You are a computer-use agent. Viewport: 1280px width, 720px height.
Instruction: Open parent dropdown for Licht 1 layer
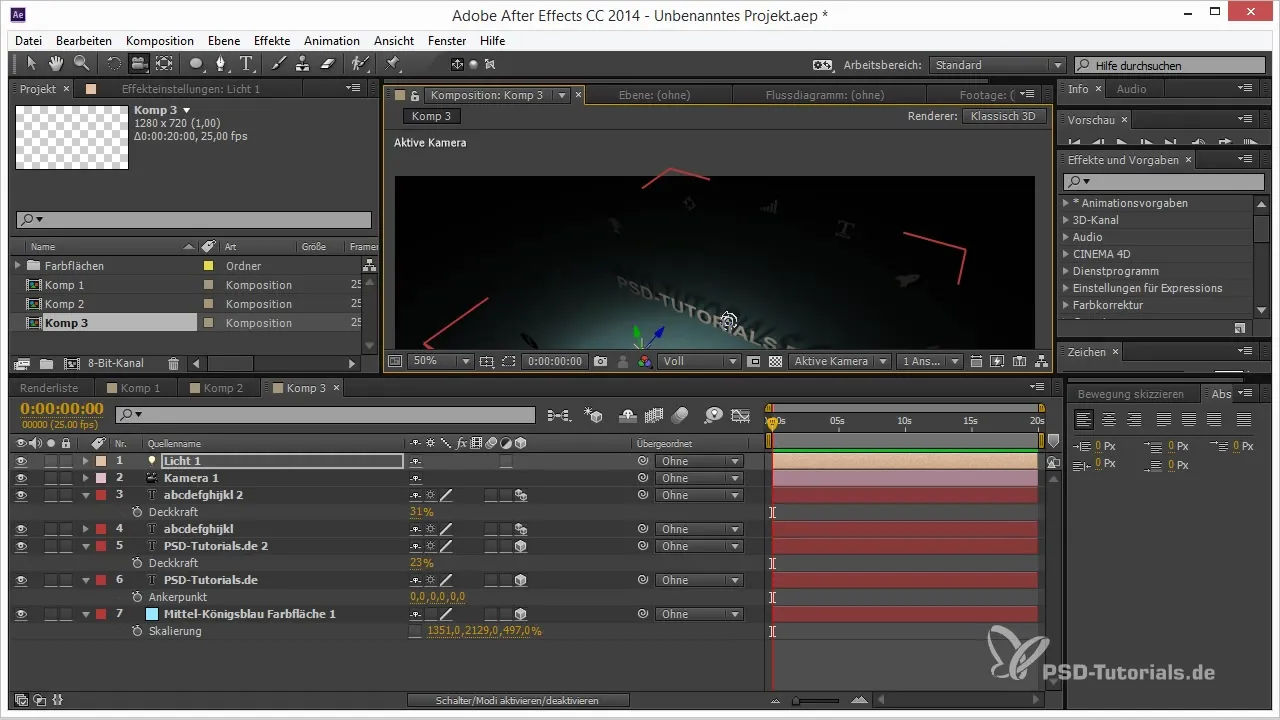click(699, 461)
